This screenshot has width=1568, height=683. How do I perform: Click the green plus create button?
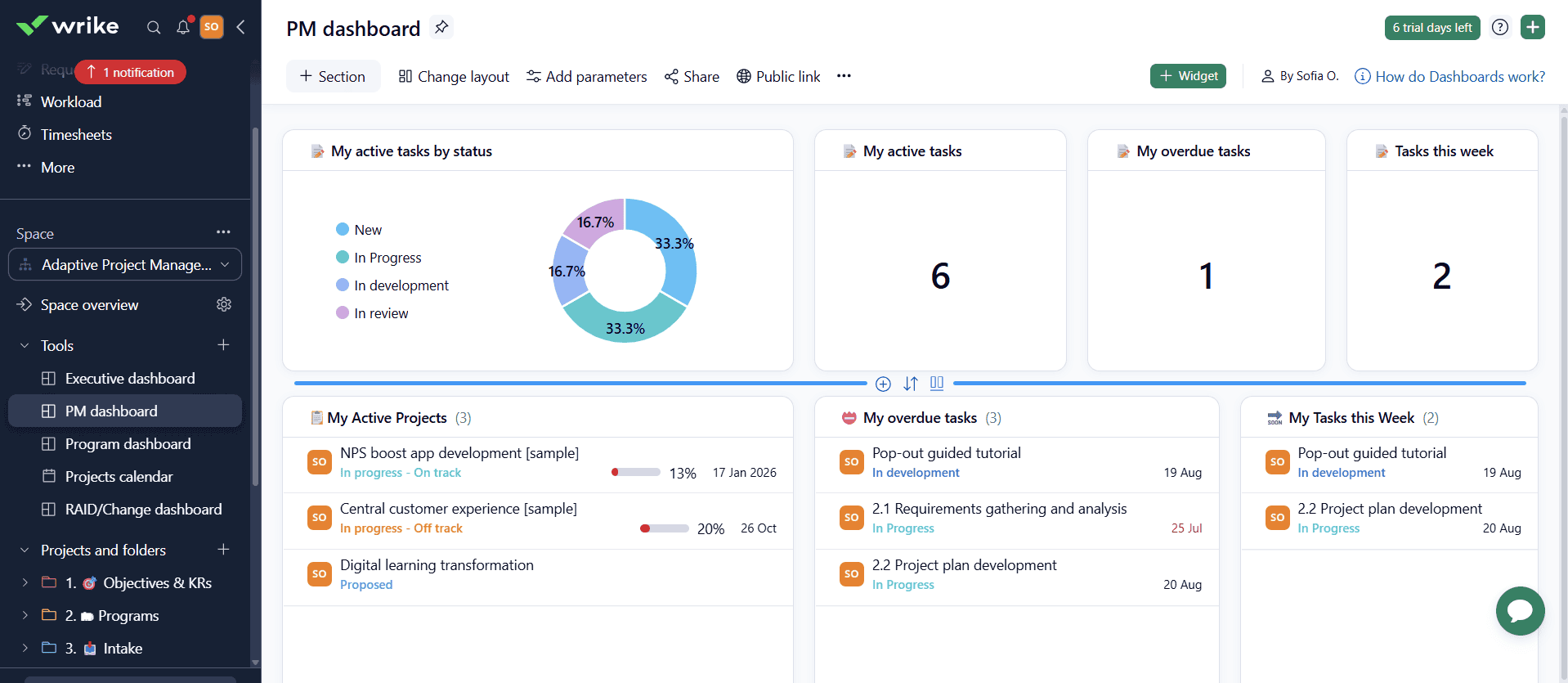point(1533,27)
